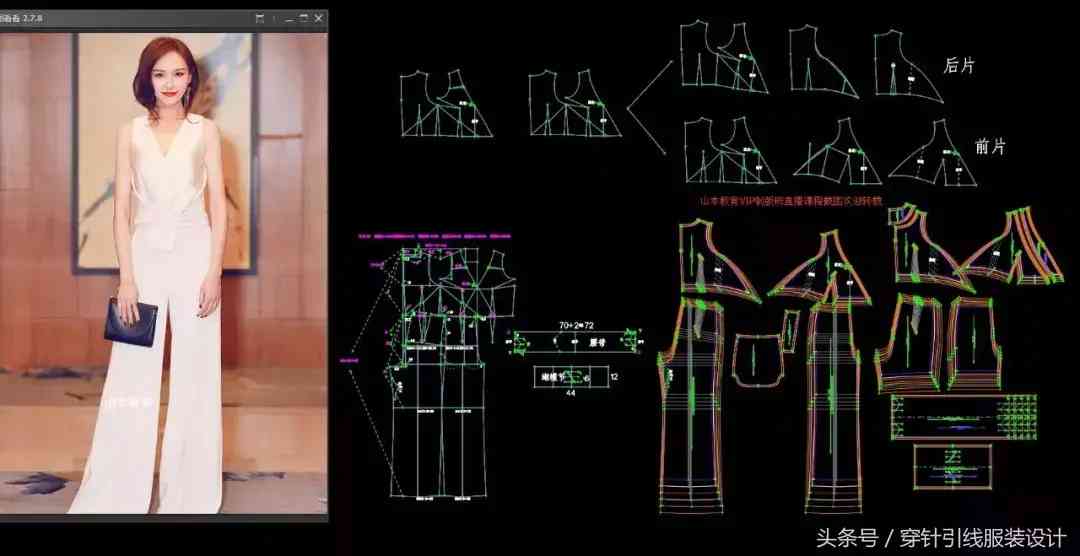
Task: Select the first bodice block at top left
Action: [x=445, y=104]
